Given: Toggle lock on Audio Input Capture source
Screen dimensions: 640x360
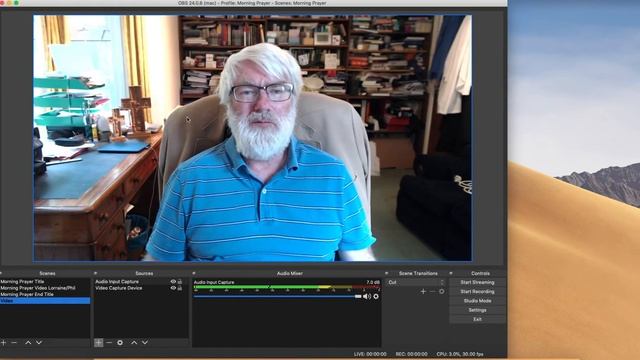Looking at the screenshot, I should (180, 282).
